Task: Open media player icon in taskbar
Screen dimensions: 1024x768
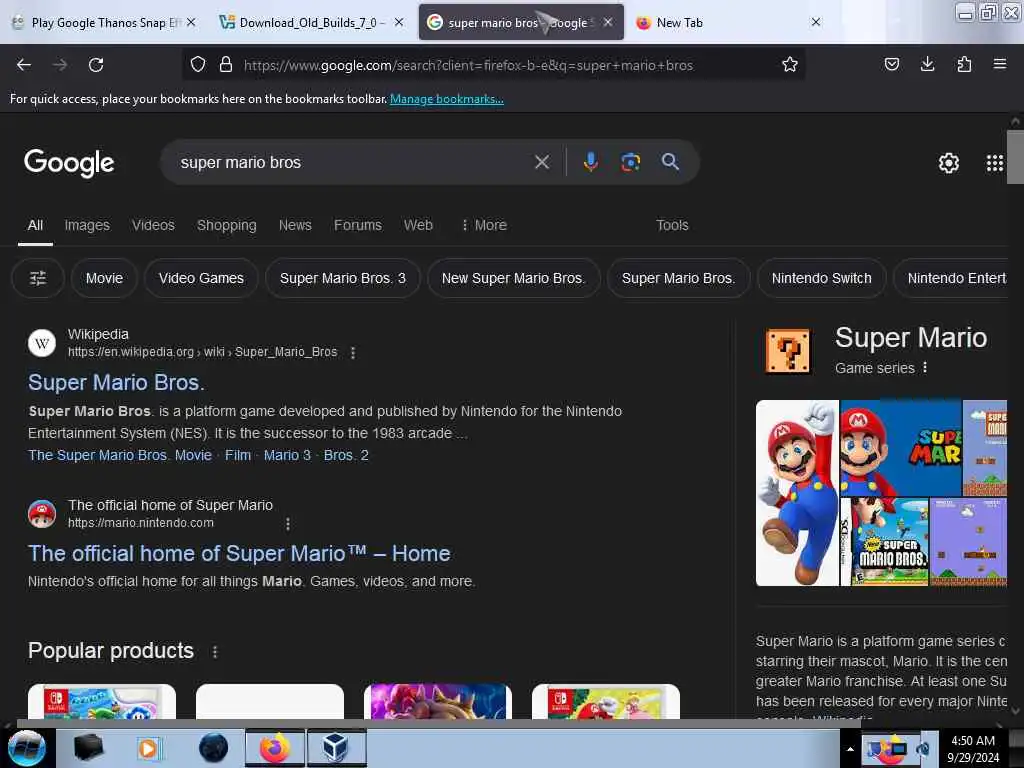Action: 148,748
